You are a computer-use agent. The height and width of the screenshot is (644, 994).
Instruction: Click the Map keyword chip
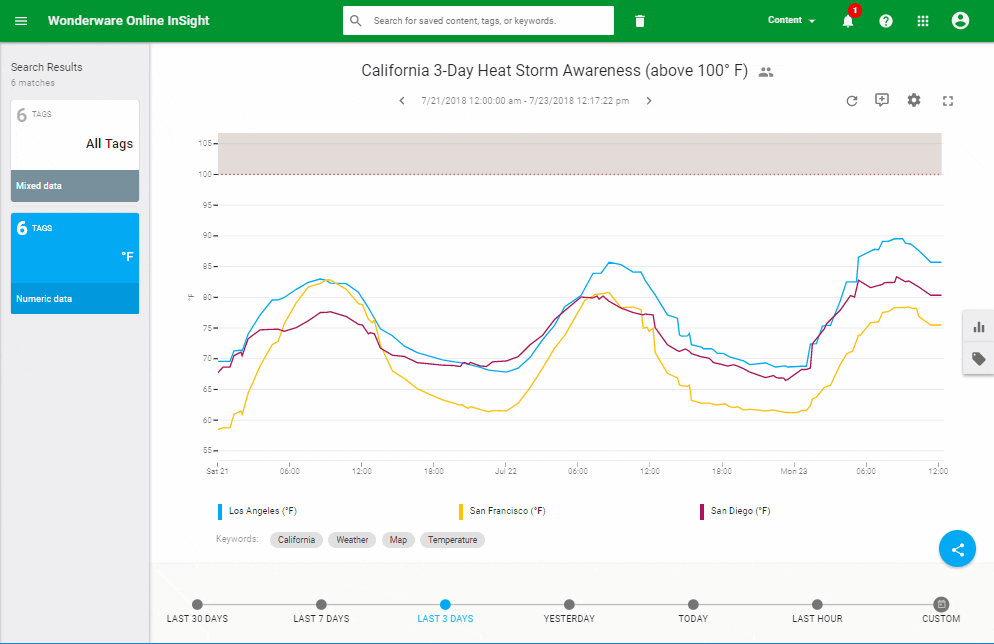coord(398,540)
